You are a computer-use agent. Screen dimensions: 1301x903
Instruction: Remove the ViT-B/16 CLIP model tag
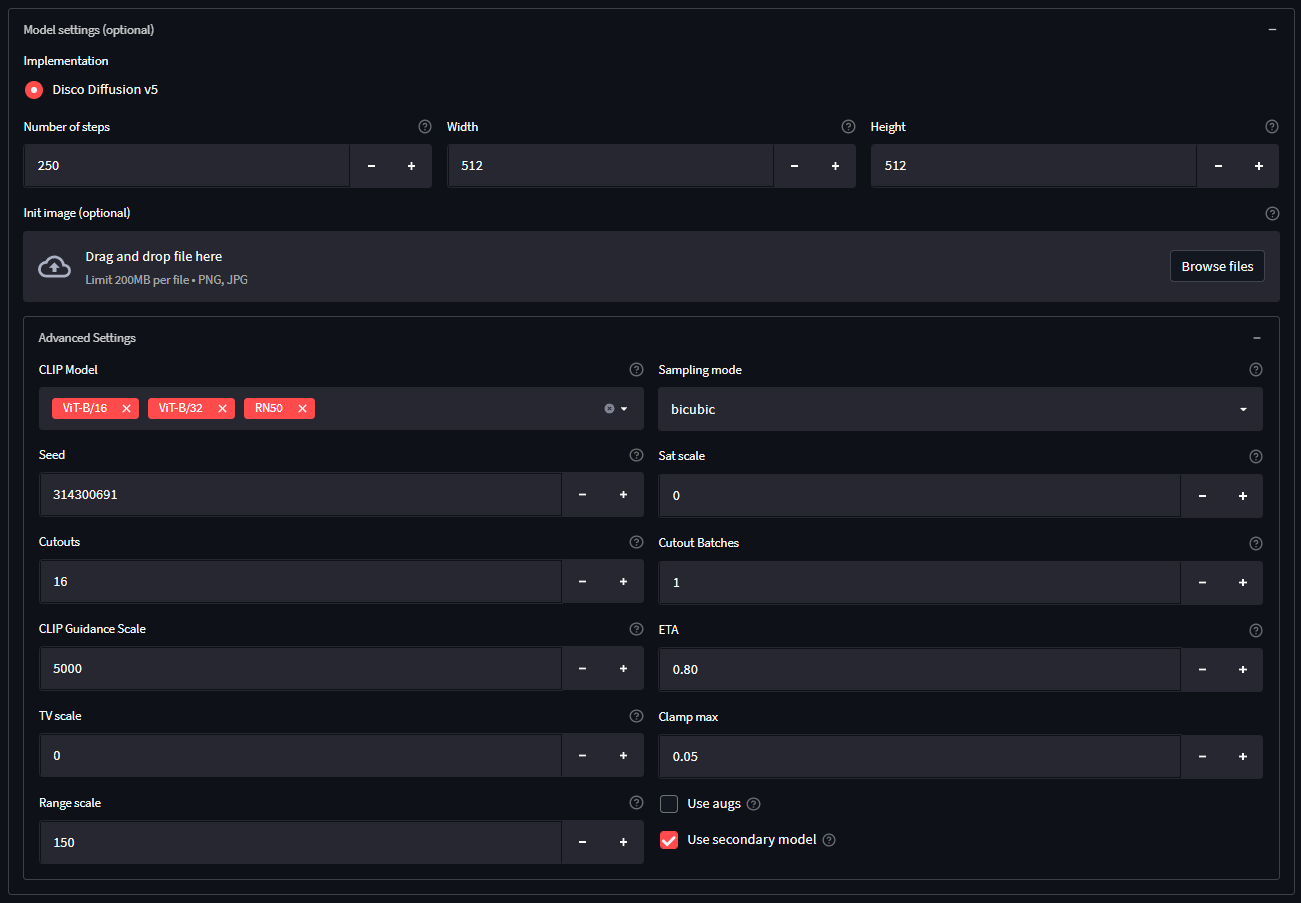click(x=126, y=408)
